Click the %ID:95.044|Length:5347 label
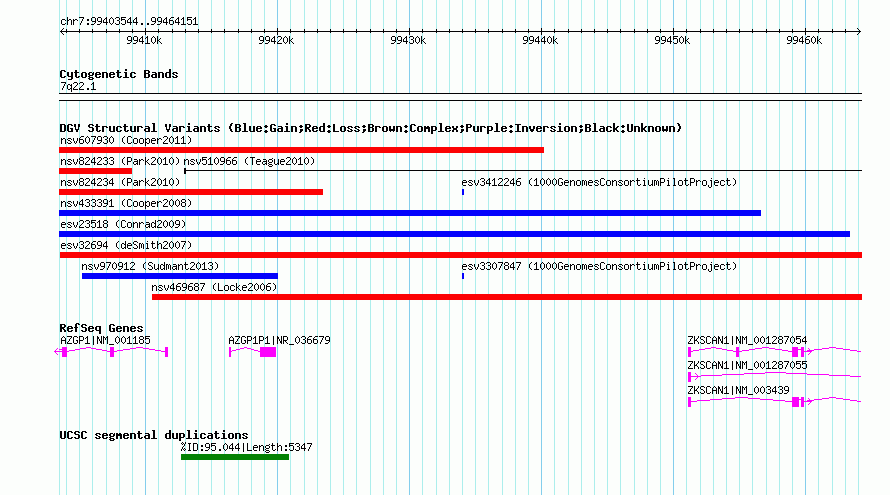Screen dimensions: 890x495 (246, 447)
